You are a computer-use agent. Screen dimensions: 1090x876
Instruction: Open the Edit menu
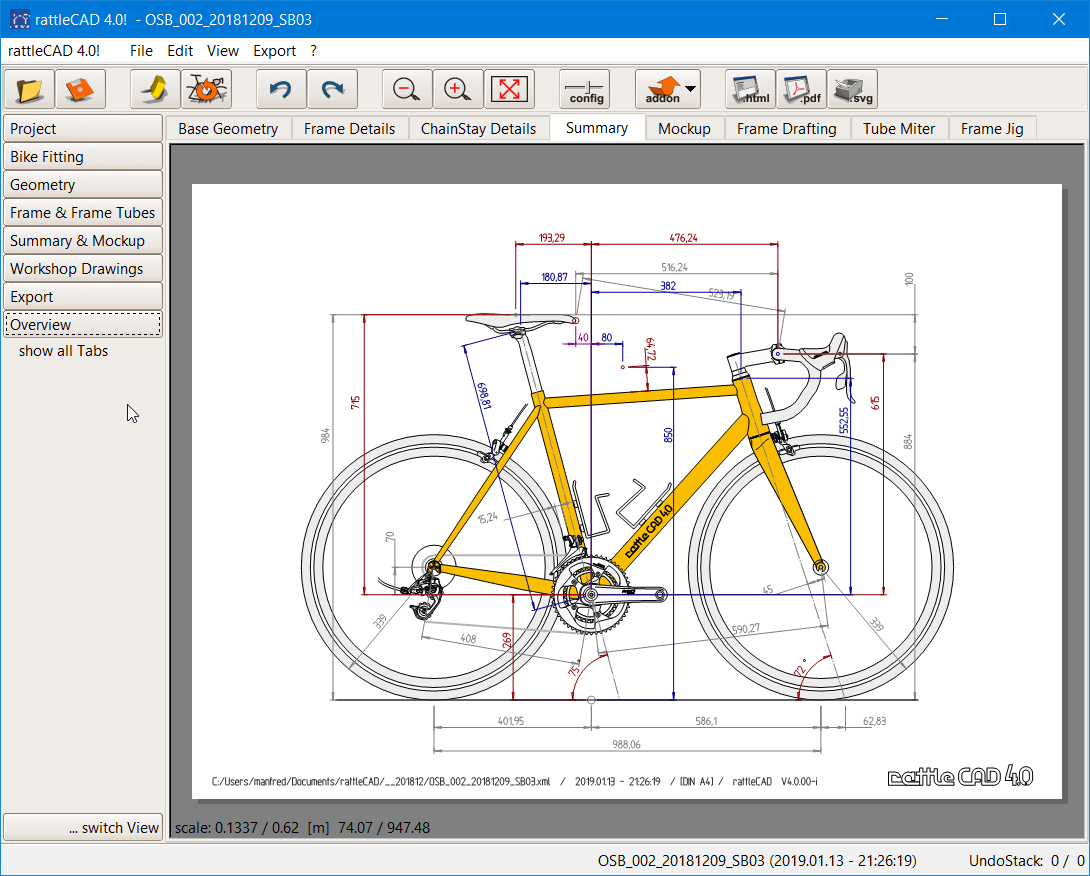pos(180,51)
